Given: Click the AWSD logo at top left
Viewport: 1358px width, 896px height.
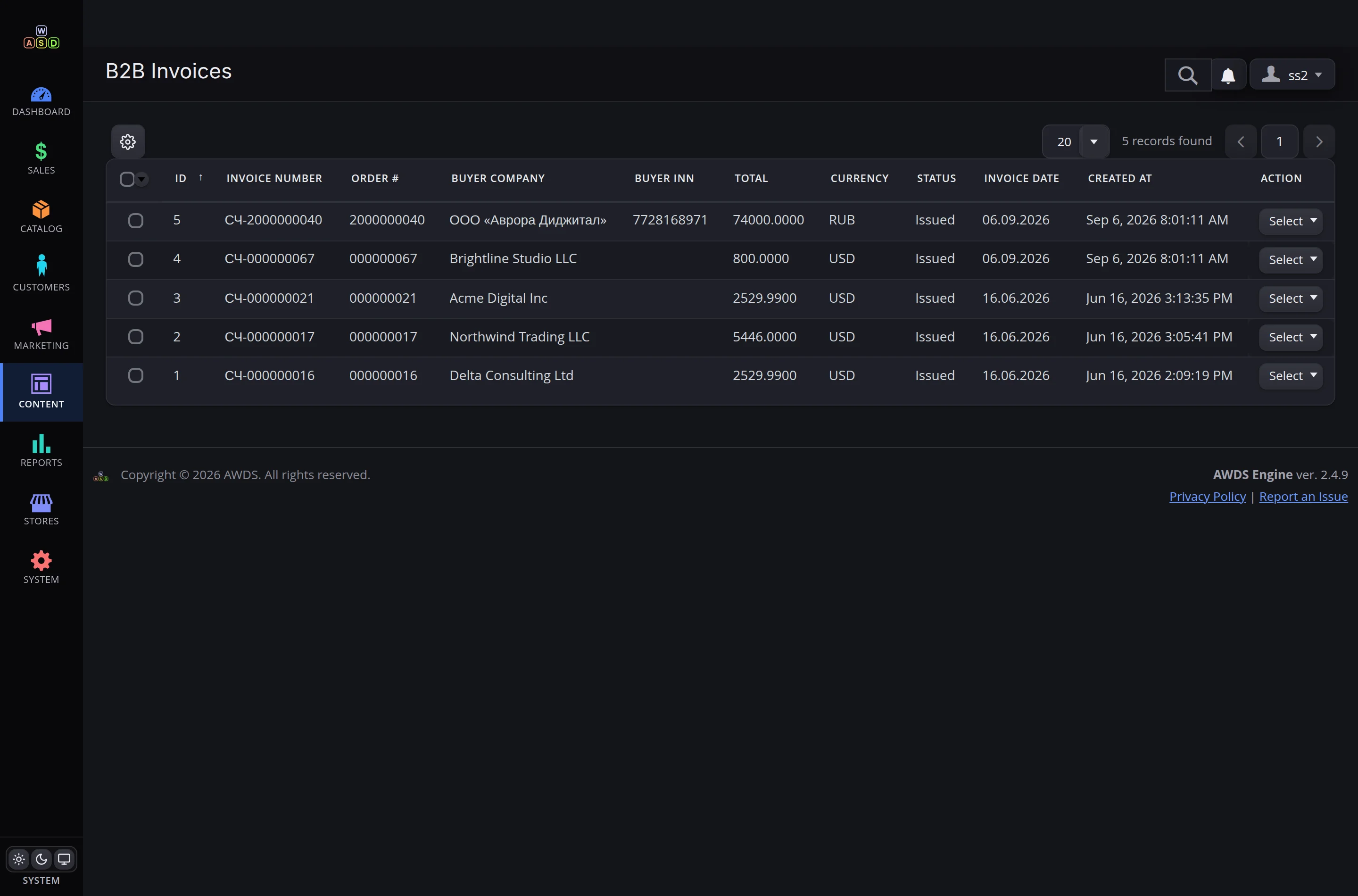Looking at the screenshot, I should [x=41, y=37].
